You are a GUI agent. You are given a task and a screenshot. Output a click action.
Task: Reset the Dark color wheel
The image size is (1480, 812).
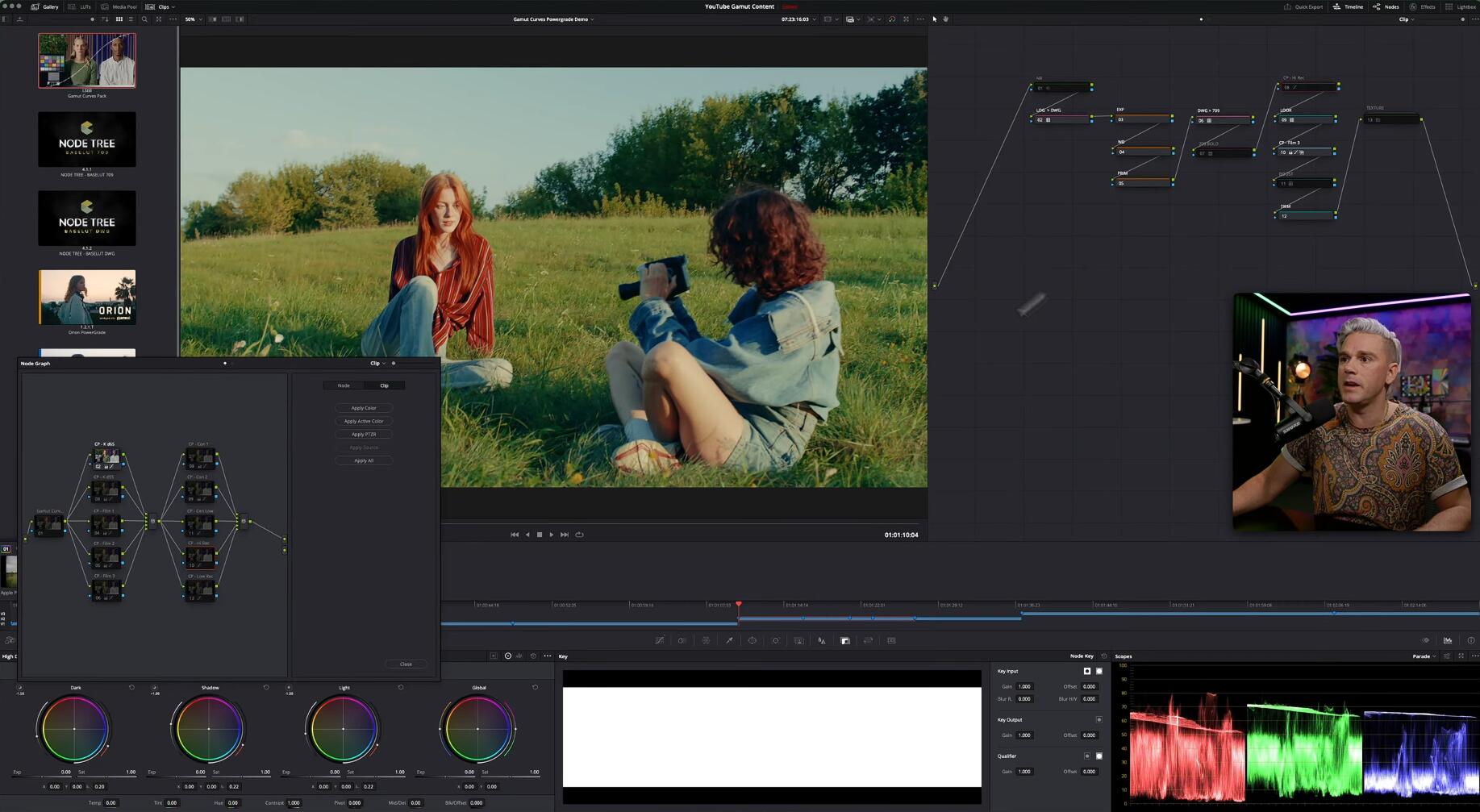click(131, 688)
